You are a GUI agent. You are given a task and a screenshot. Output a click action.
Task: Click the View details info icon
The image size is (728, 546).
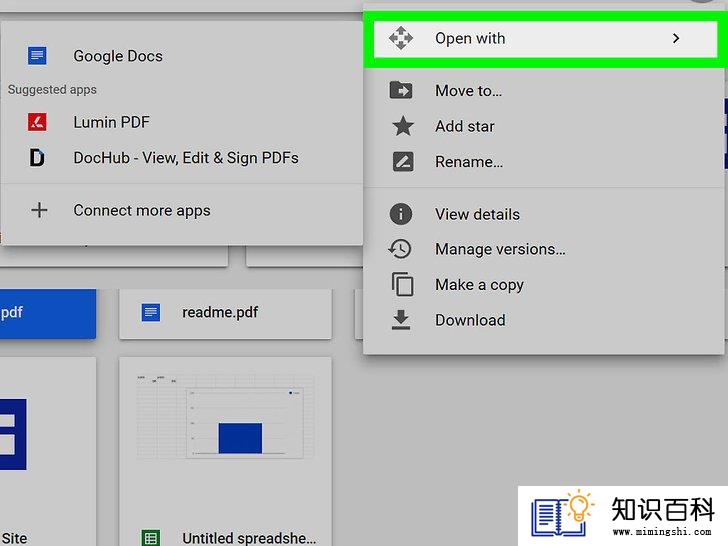pyautogui.click(x=401, y=214)
